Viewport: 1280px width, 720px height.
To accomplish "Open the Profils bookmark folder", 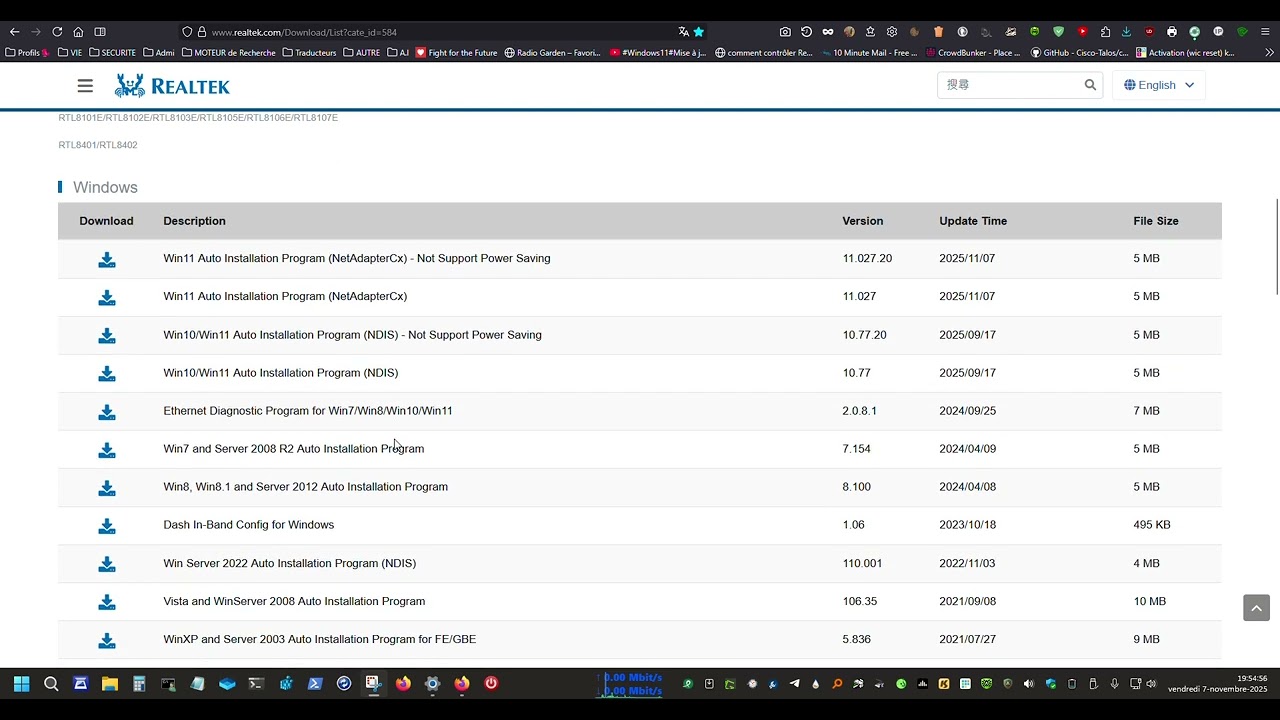I will click(27, 53).
